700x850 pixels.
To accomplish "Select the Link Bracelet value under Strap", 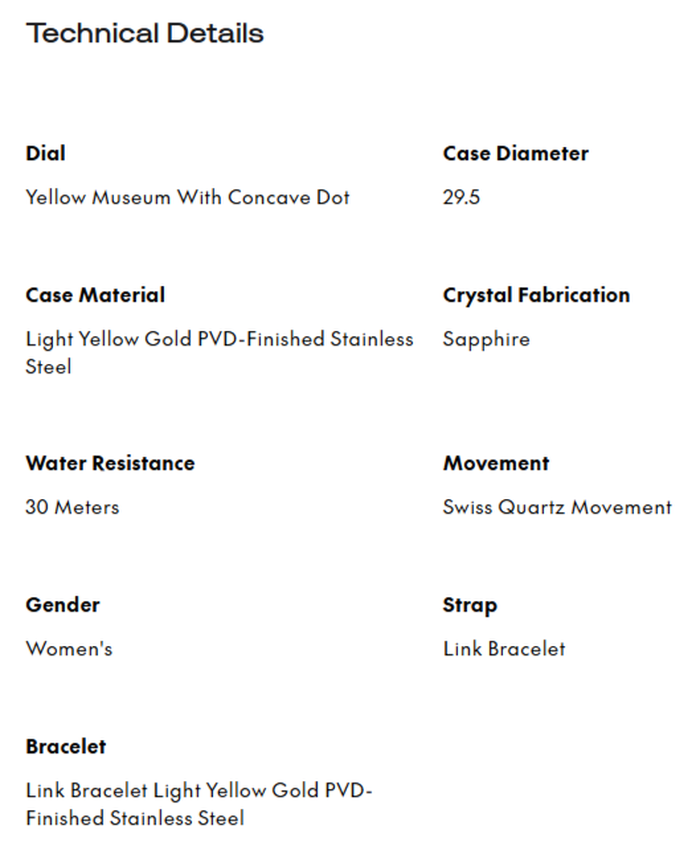I will coord(504,648).
